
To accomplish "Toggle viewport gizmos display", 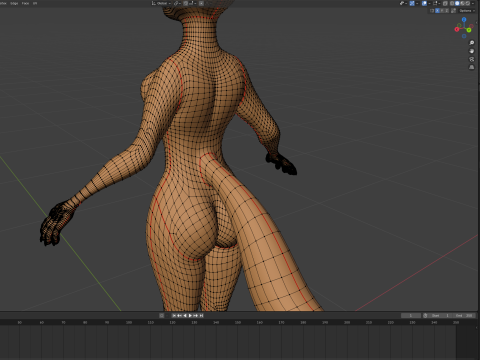I will pyautogui.click(x=412, y=3).
